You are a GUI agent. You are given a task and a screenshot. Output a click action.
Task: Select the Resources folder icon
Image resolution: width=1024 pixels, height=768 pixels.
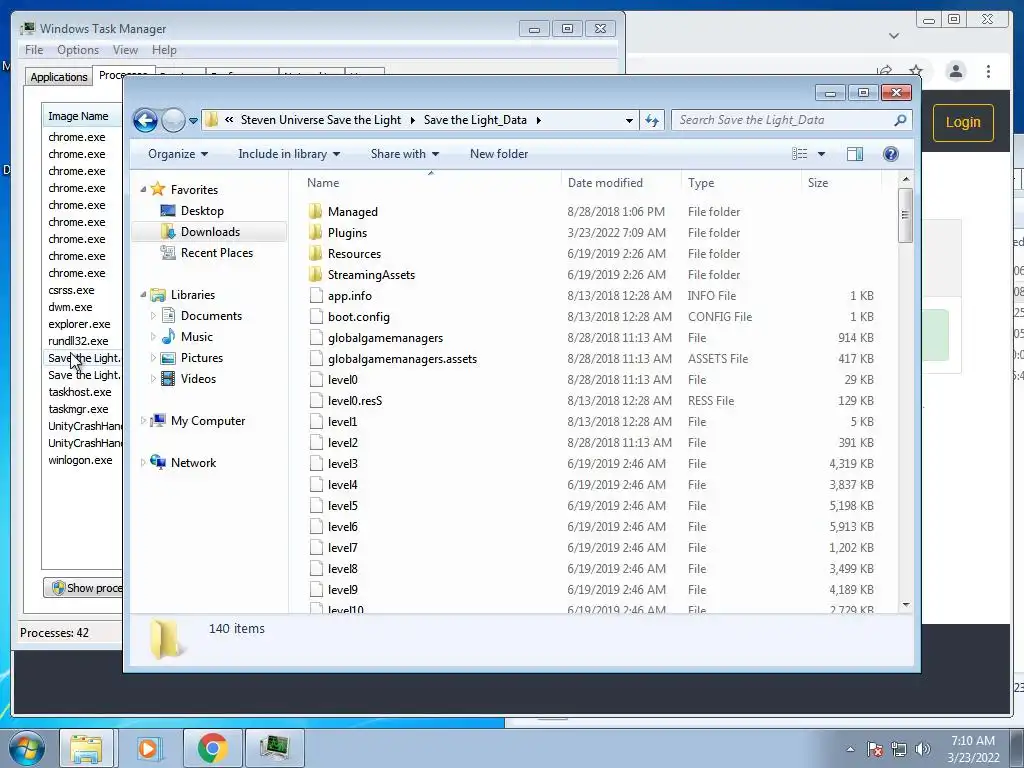[315, 253]
